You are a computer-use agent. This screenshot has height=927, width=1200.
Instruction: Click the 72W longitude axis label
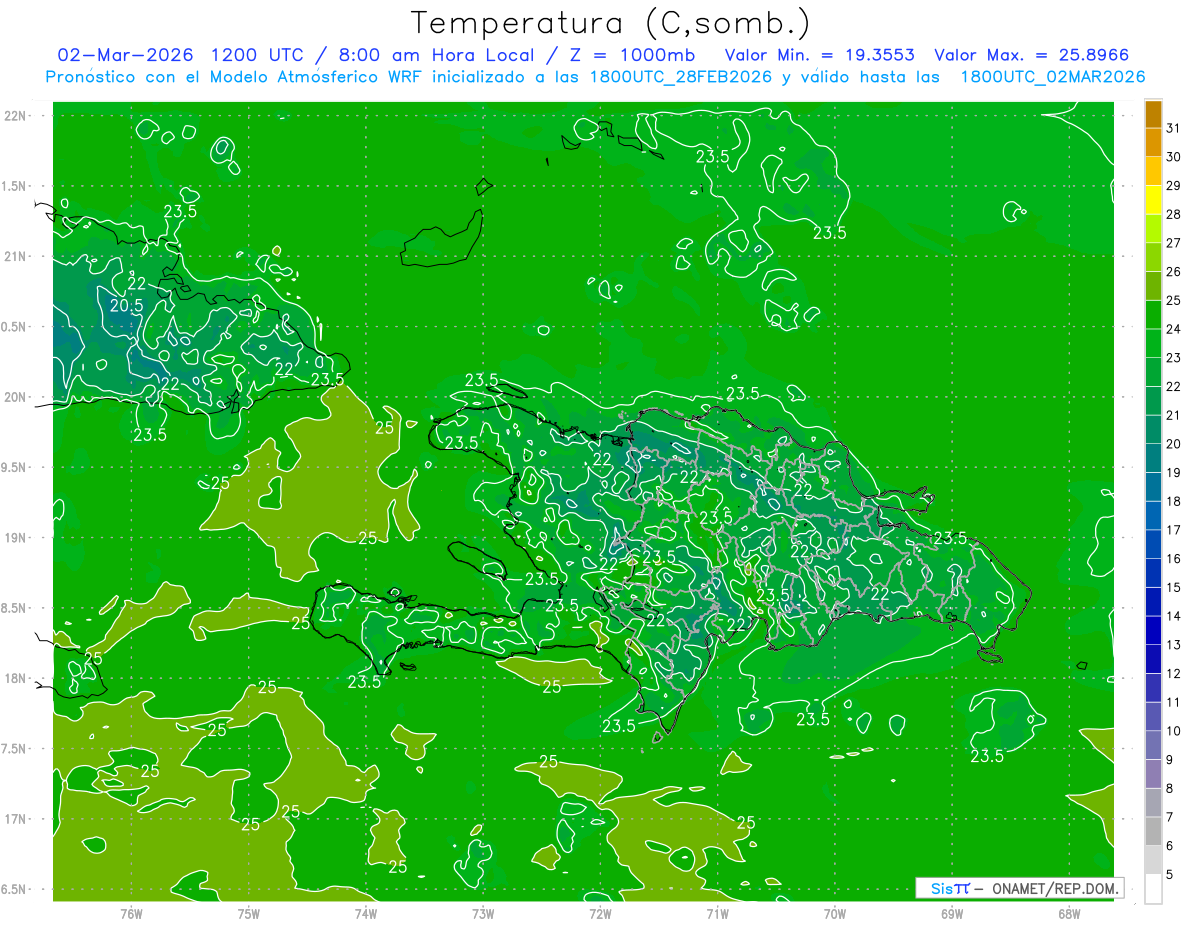(600, 914)
